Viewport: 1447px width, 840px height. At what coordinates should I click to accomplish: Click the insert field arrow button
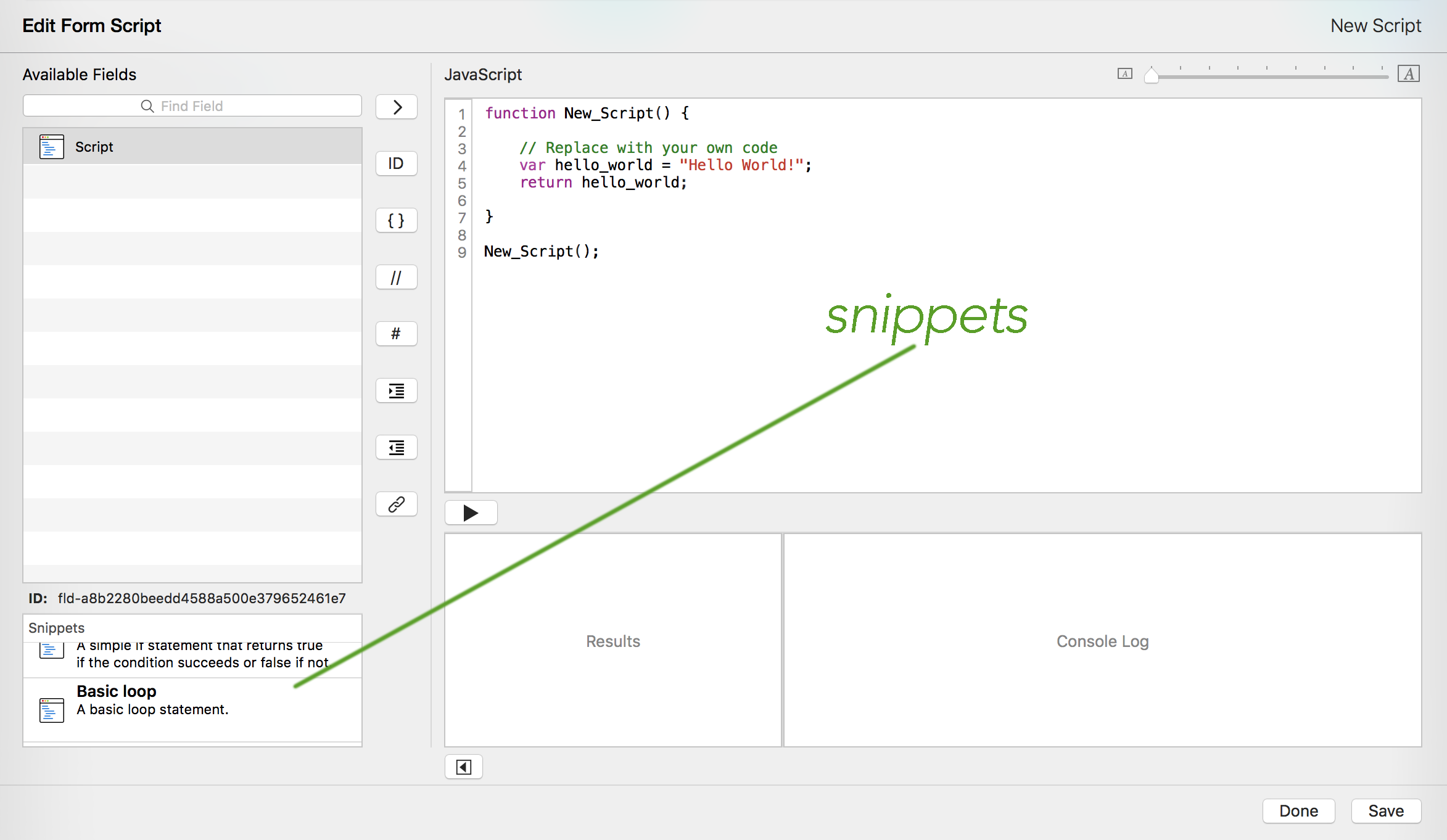(x=397, y=107)
